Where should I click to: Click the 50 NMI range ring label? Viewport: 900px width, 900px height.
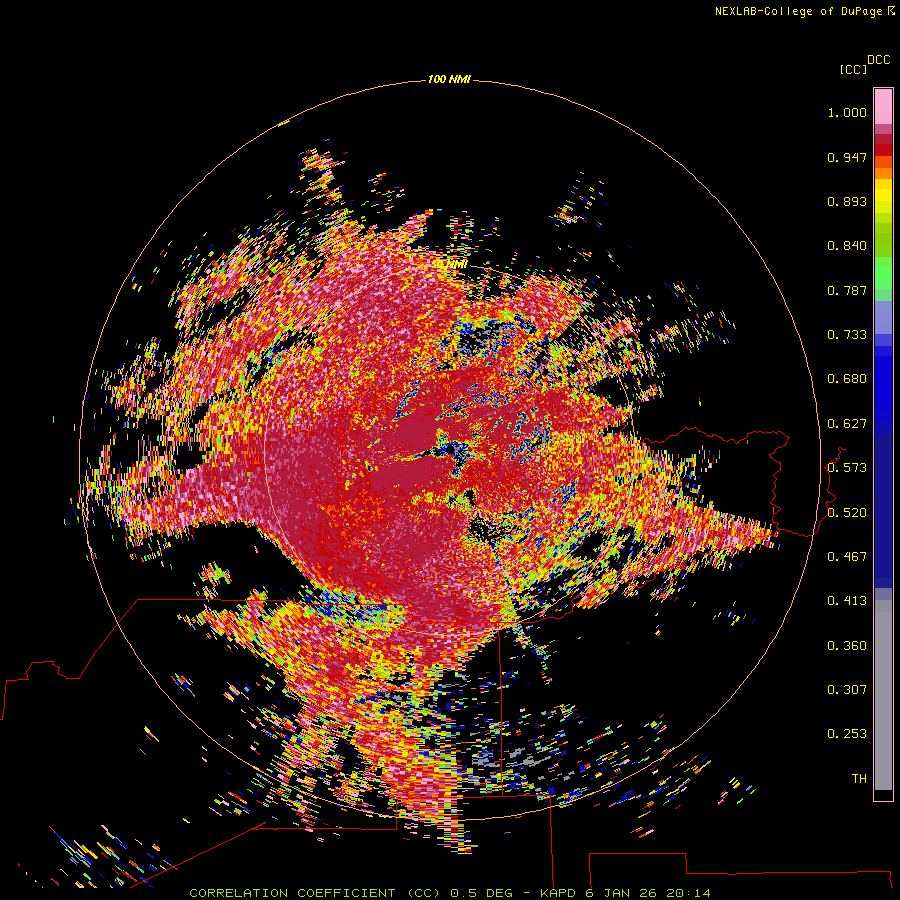click(450, 264)
